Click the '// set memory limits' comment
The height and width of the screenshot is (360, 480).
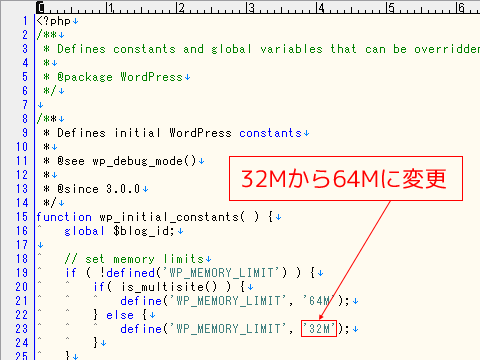134,259
